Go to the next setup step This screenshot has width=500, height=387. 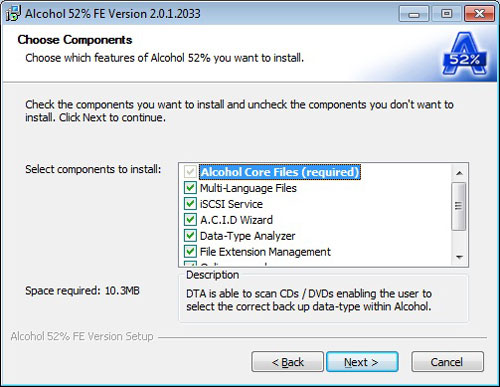click(362, 362)
